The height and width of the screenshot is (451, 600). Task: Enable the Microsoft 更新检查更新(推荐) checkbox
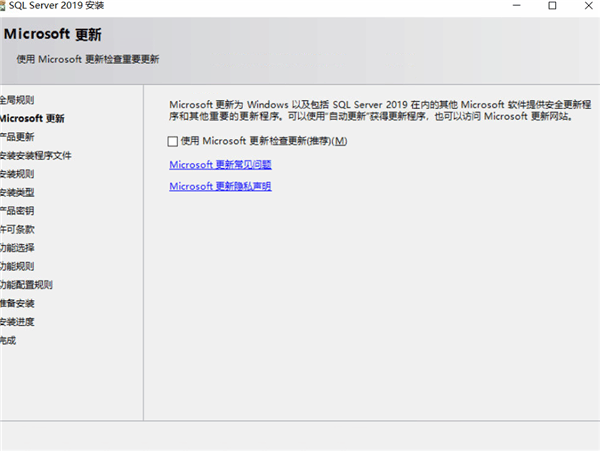click(173, 141)
